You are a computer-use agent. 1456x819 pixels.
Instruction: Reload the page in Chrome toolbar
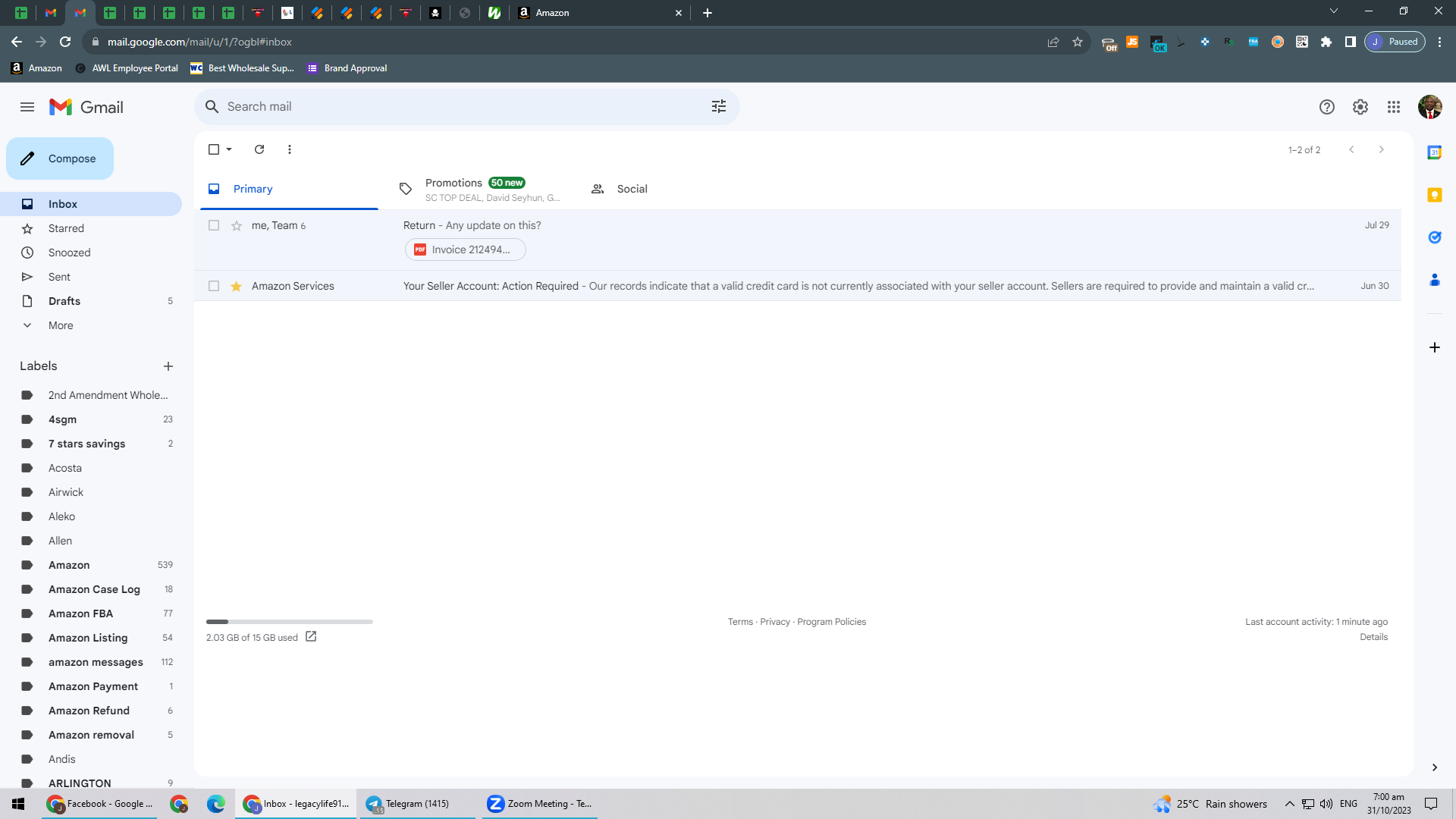[65, 42]
